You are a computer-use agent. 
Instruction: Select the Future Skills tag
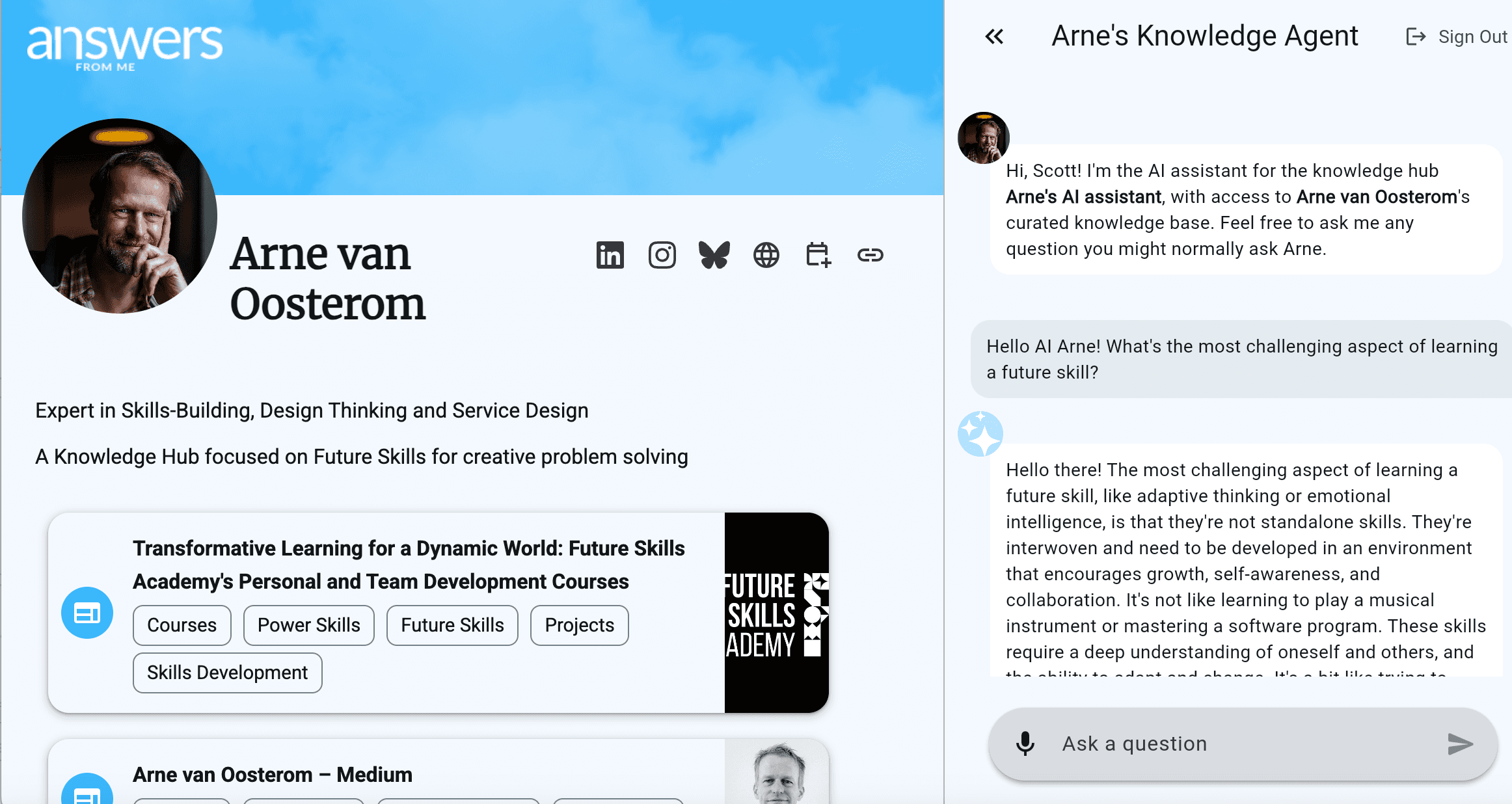click(452, 625)
